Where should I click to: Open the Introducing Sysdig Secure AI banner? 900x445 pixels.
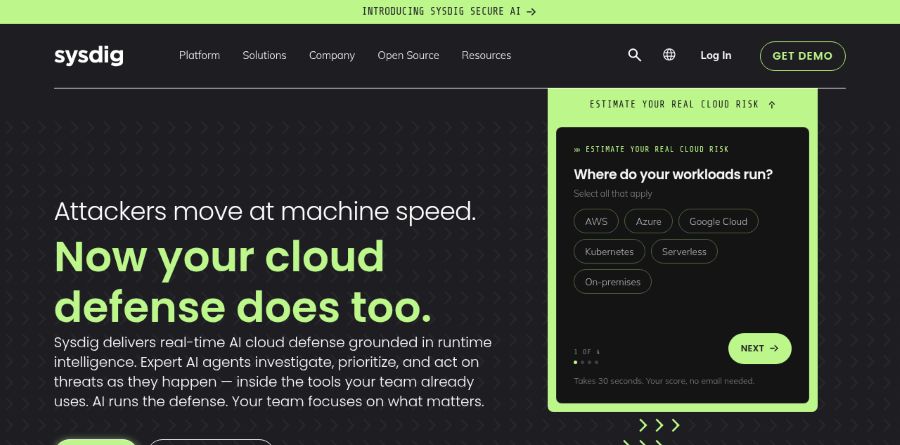tap(449, 11)
